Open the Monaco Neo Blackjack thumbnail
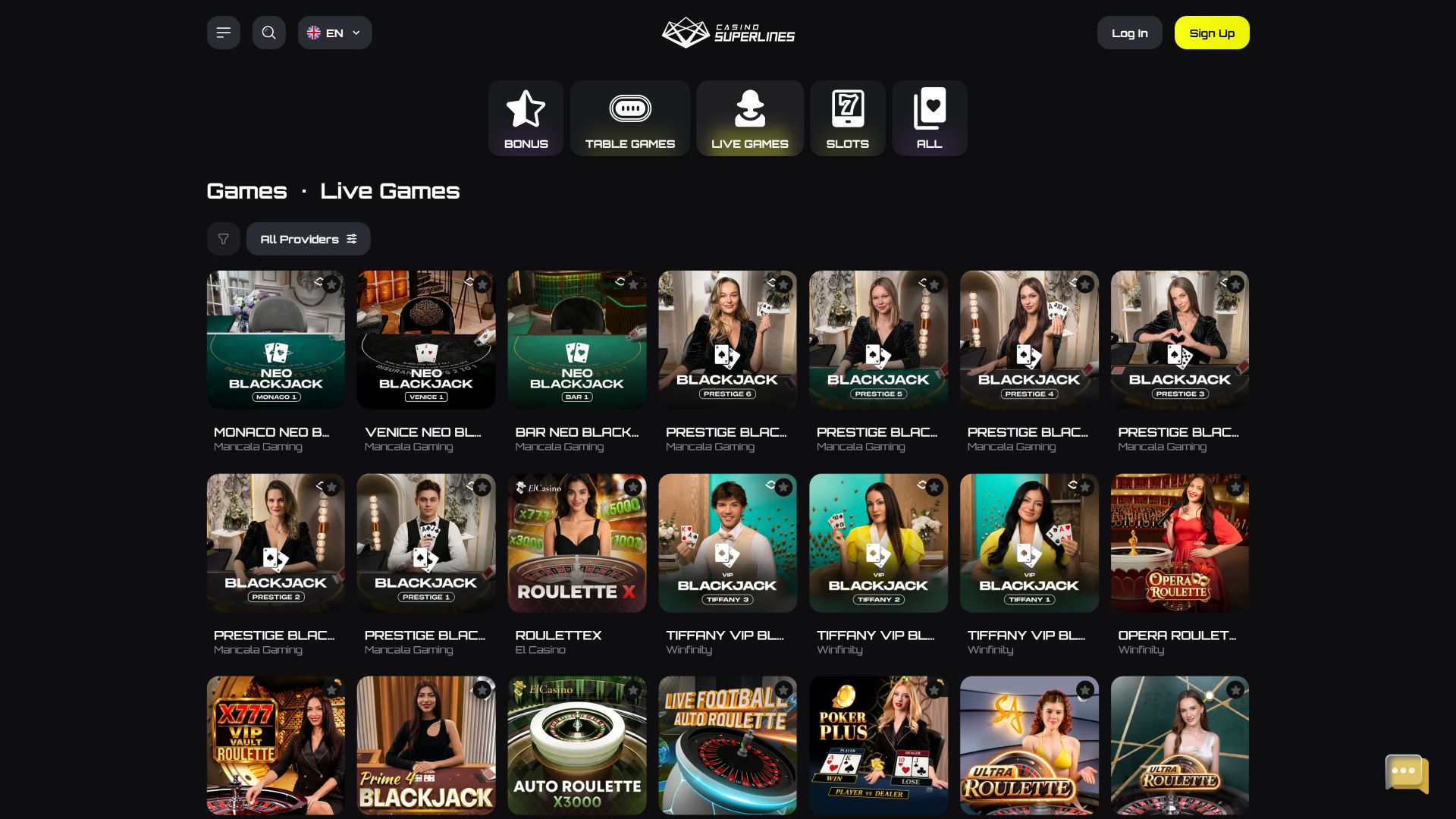The height and width of the screenshot is (819, 1456). (x=276, y=340)
